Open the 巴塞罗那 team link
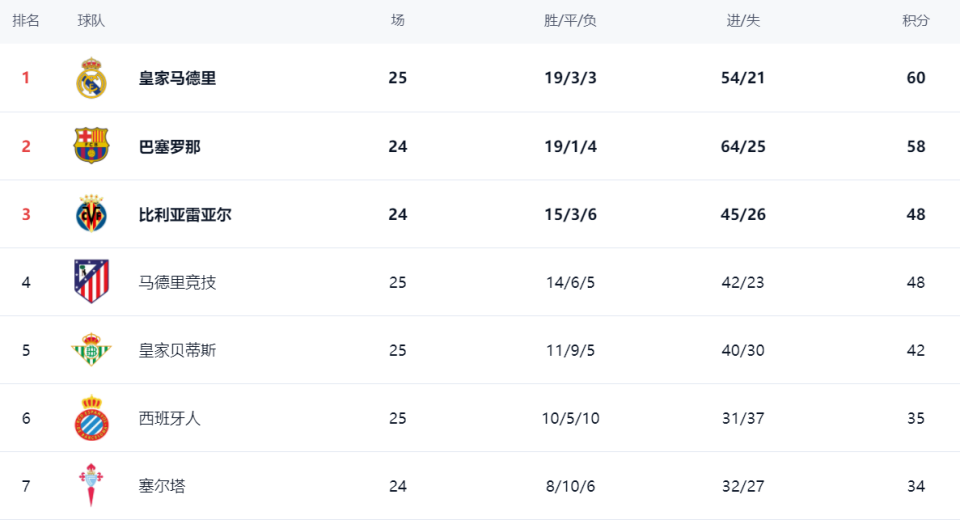Image resolution: width=960 pixels, height=520 pixels. [169, 146]
